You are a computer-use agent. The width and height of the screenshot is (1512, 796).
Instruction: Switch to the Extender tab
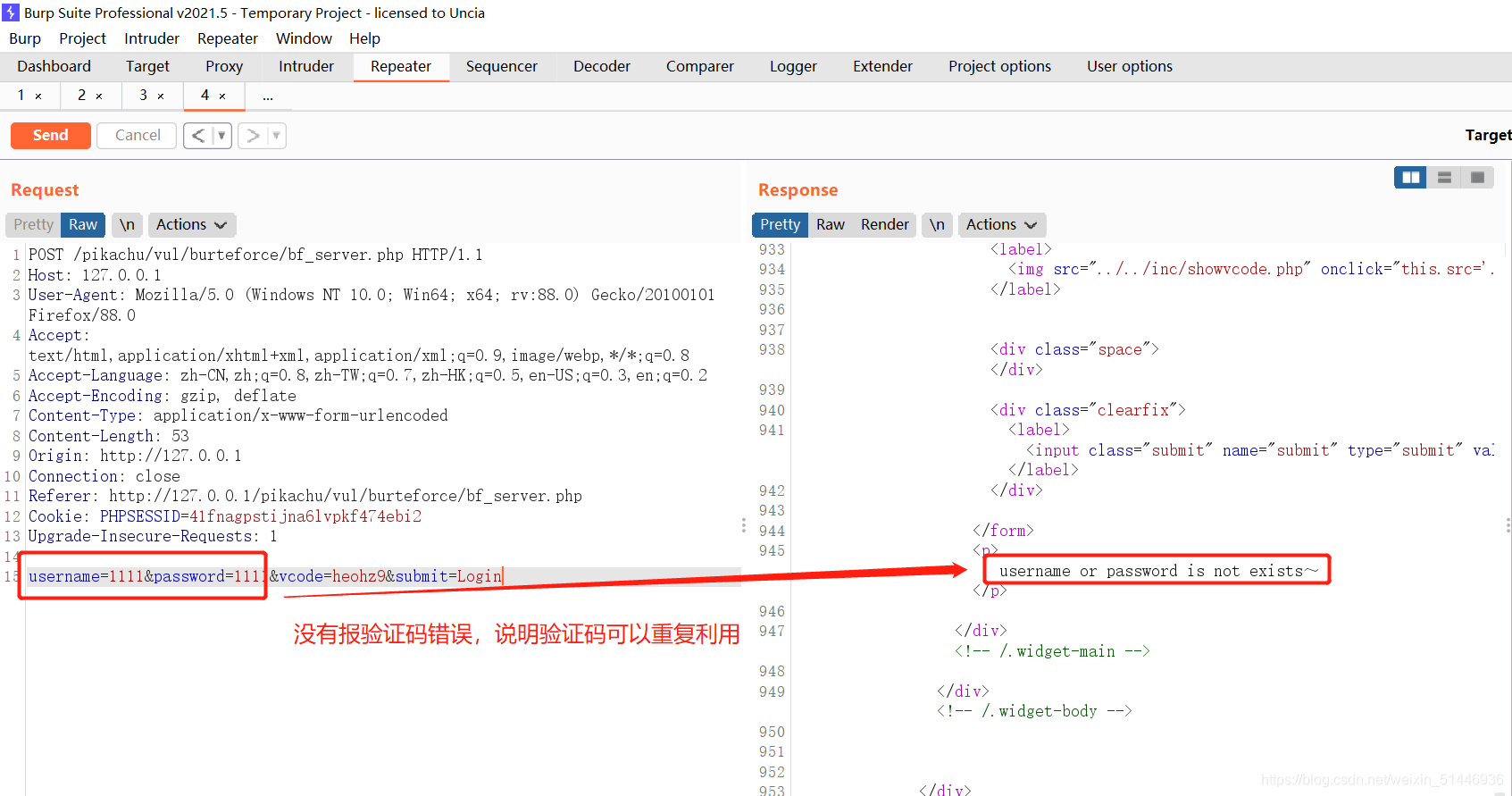(882, 66)
